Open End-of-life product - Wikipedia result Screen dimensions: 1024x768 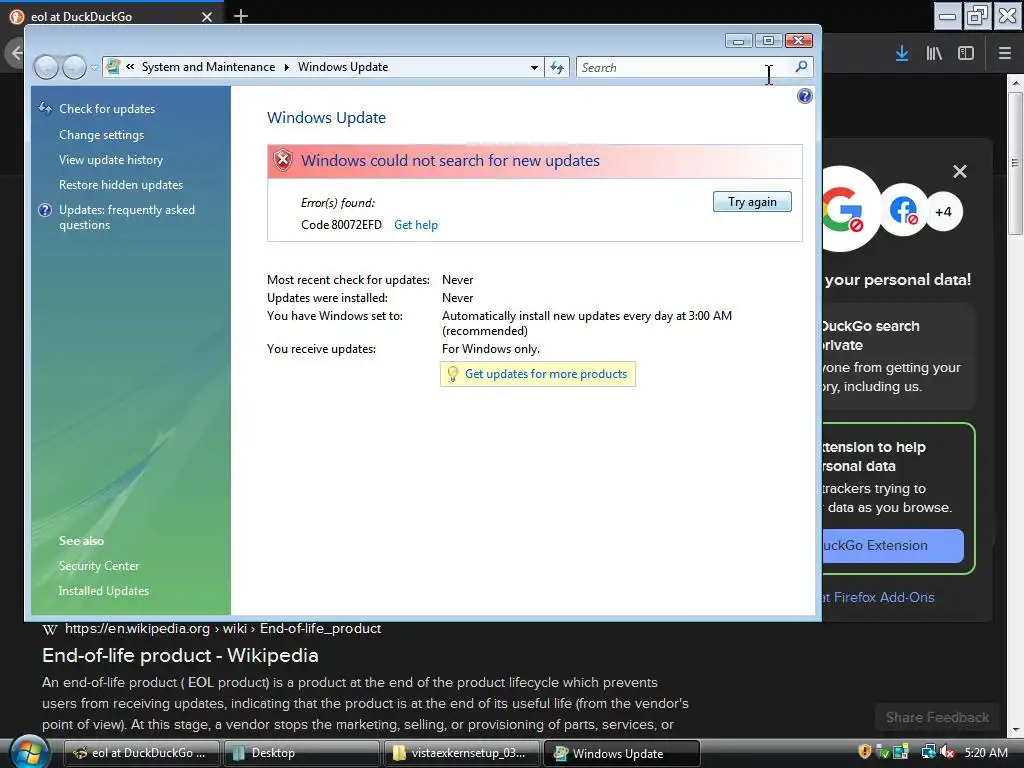(180, 656)
